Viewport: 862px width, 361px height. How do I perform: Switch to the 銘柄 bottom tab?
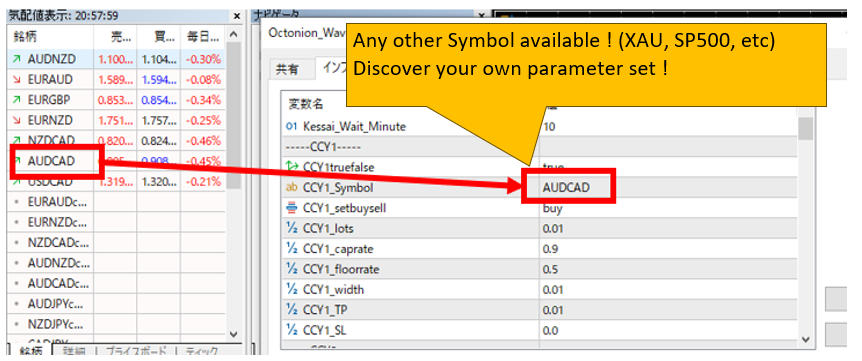[30, 352]
